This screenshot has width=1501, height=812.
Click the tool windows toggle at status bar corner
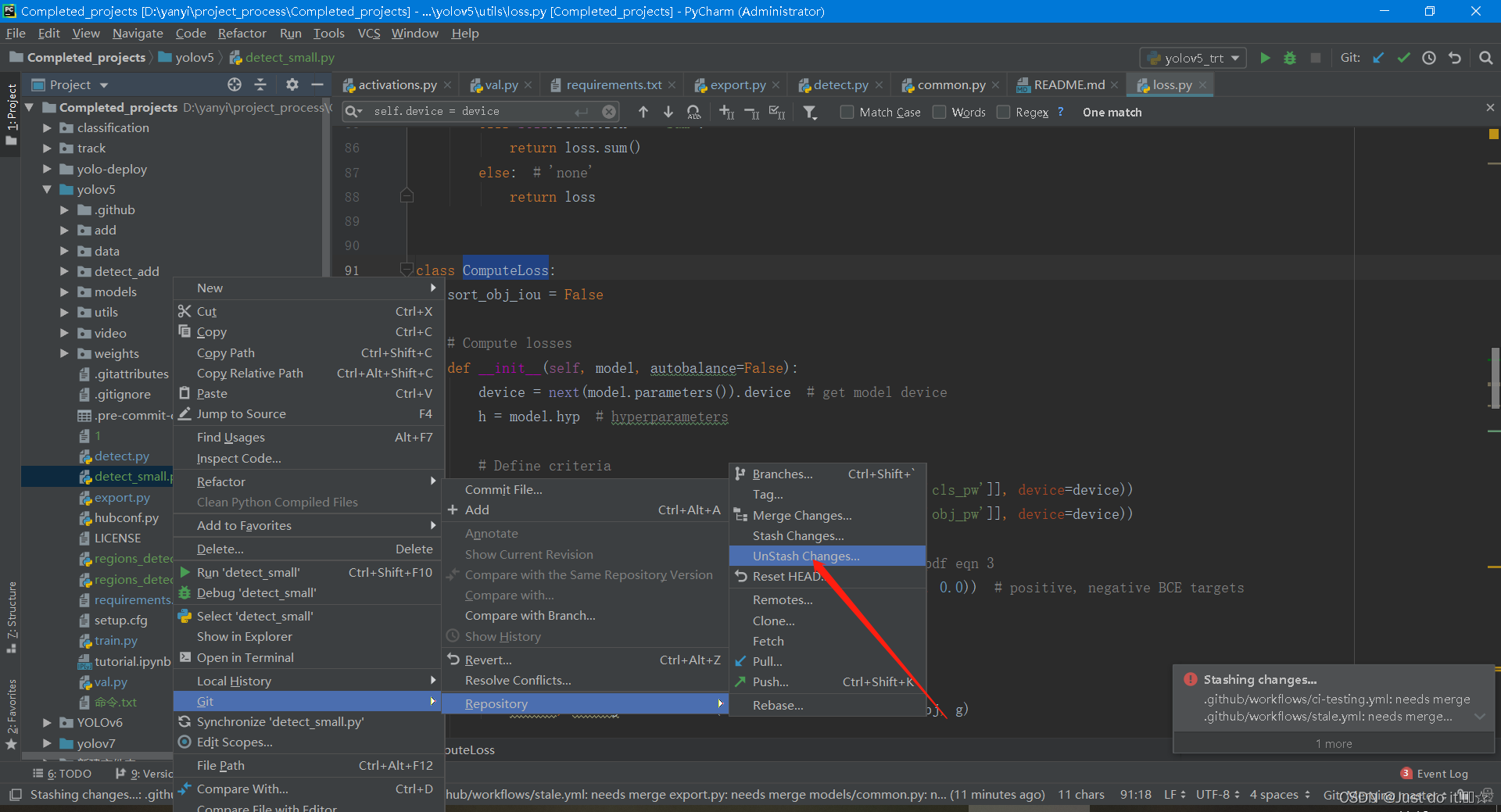pos(15,795)
